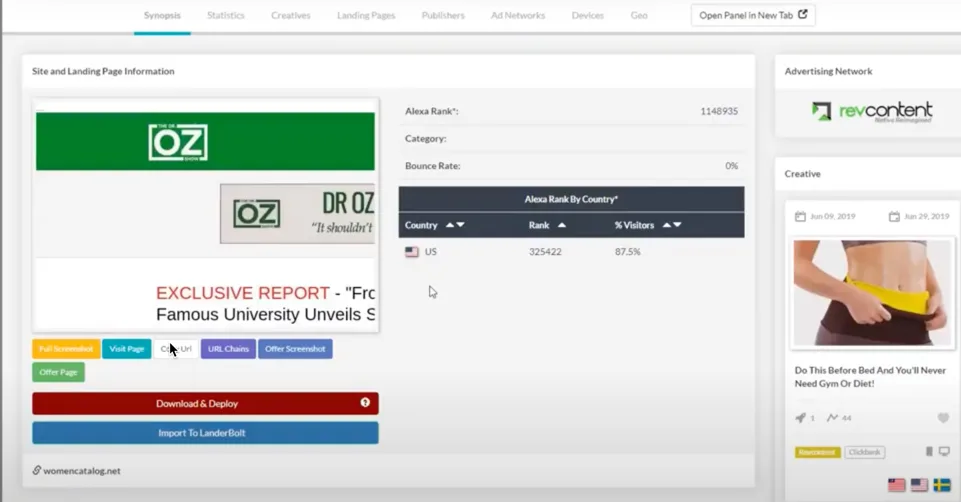
Task: Click the external link icon in Open Panel button
Action: pos(803,14)
